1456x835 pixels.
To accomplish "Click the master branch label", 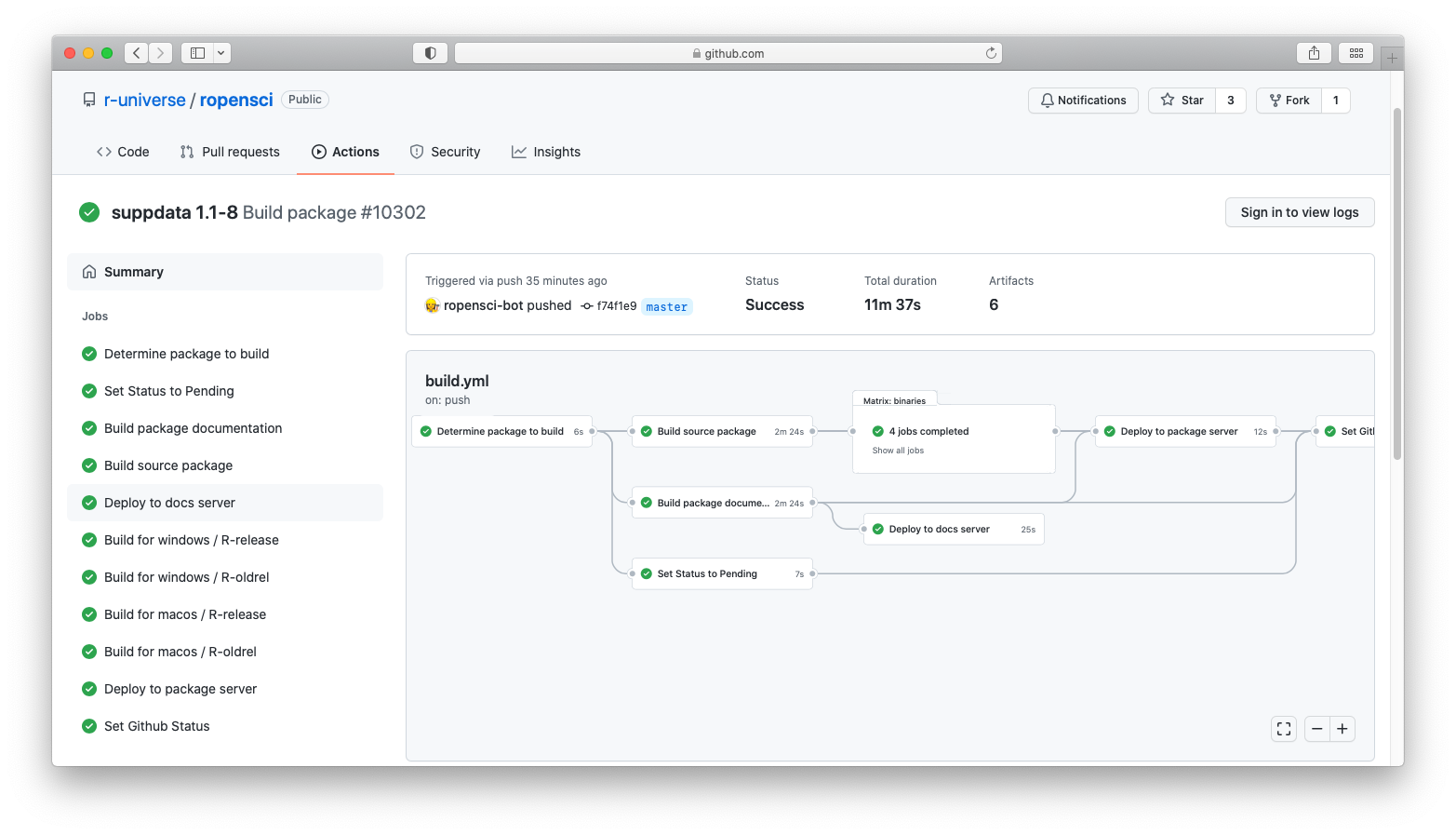I will point(667,306).
